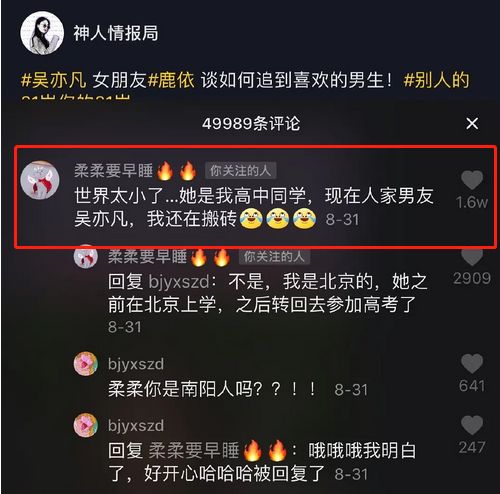Open 柔柔要早睡 username in top comment

pyautogui.click(x=113, y=171)
